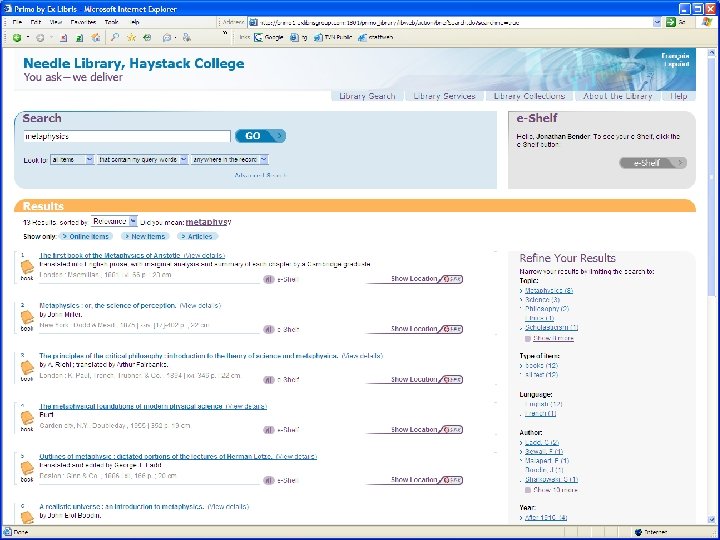
Task: Refine results by French language
Action: pos(540,414)
